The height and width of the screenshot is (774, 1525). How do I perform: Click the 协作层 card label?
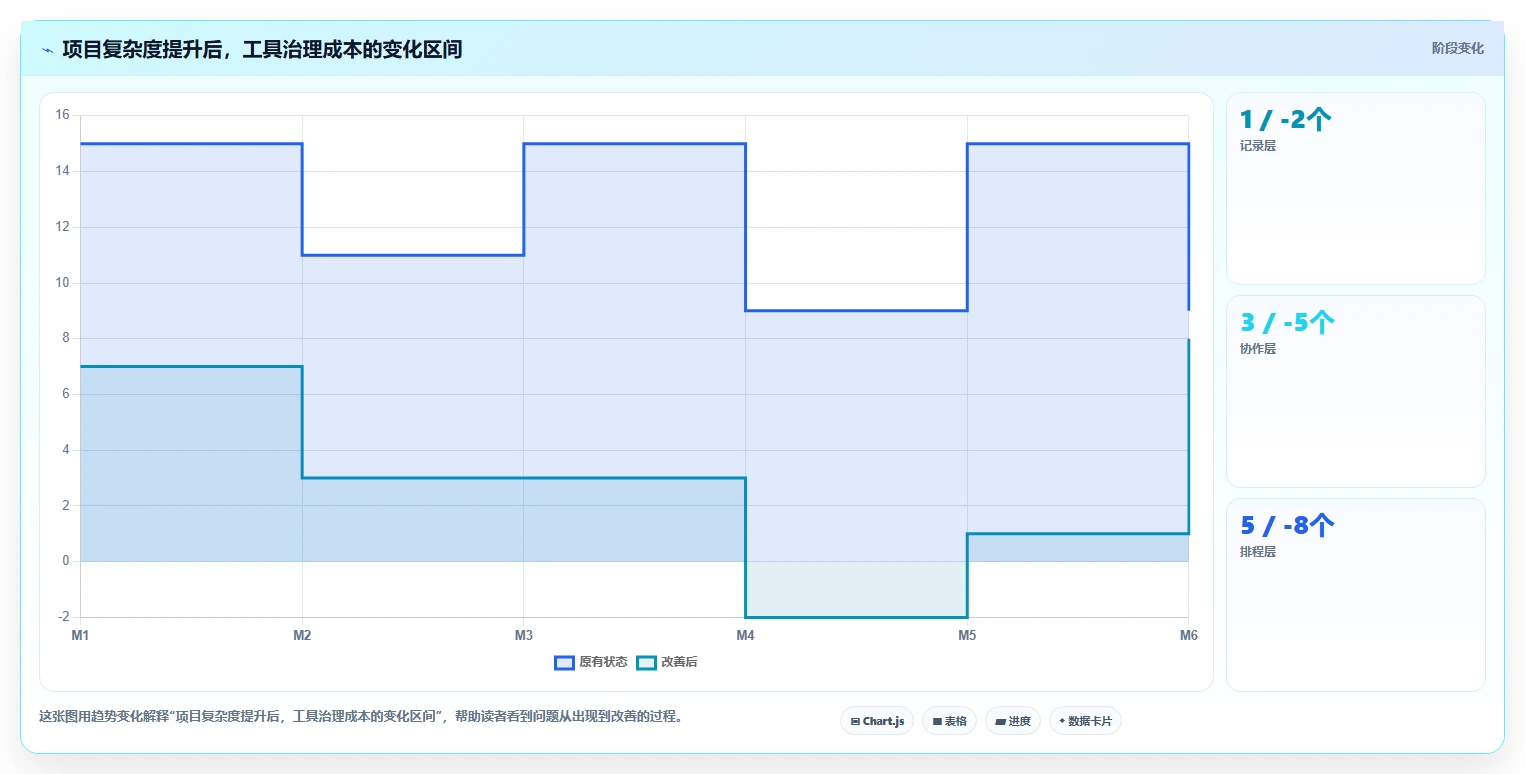[1258, 349]
